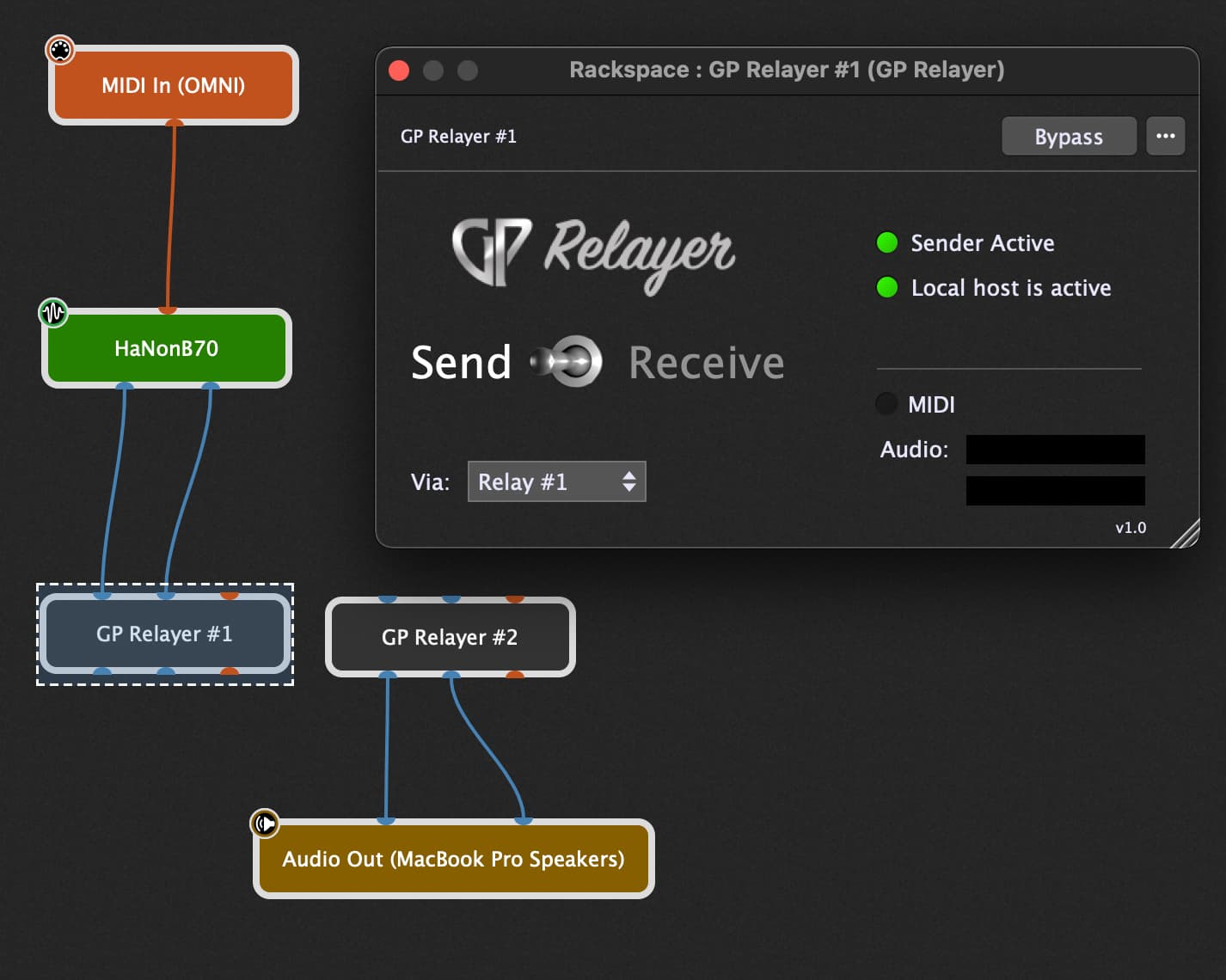Click GP Relayer #2 left audio output pin
Screen dimensions: 1226x980
388,675
